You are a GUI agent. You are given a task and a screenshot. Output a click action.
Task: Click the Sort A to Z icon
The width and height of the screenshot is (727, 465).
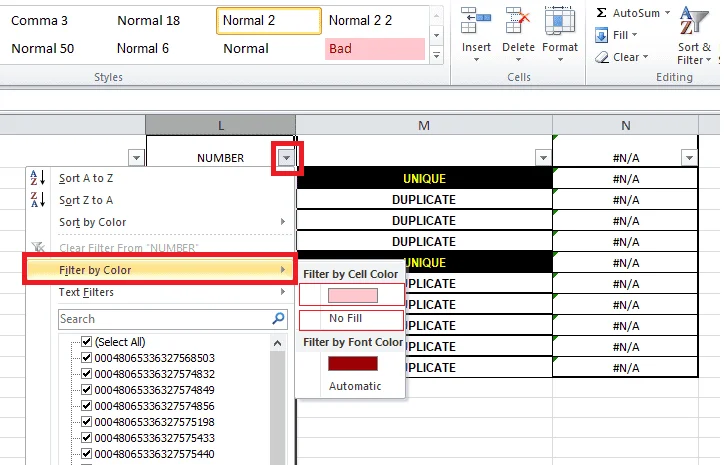point(38,178)
